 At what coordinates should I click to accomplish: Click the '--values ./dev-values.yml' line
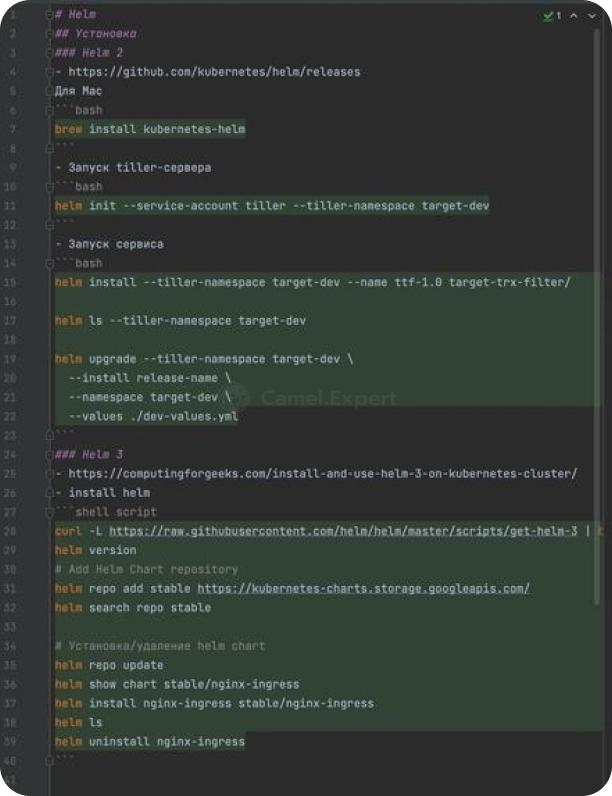(x=153, y=416)
